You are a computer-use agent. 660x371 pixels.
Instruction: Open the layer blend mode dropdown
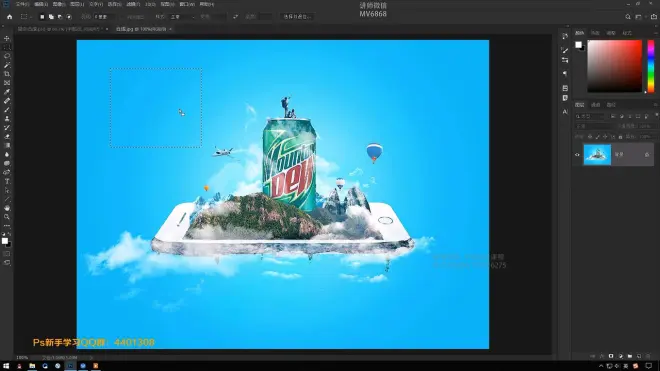[593, 126]
